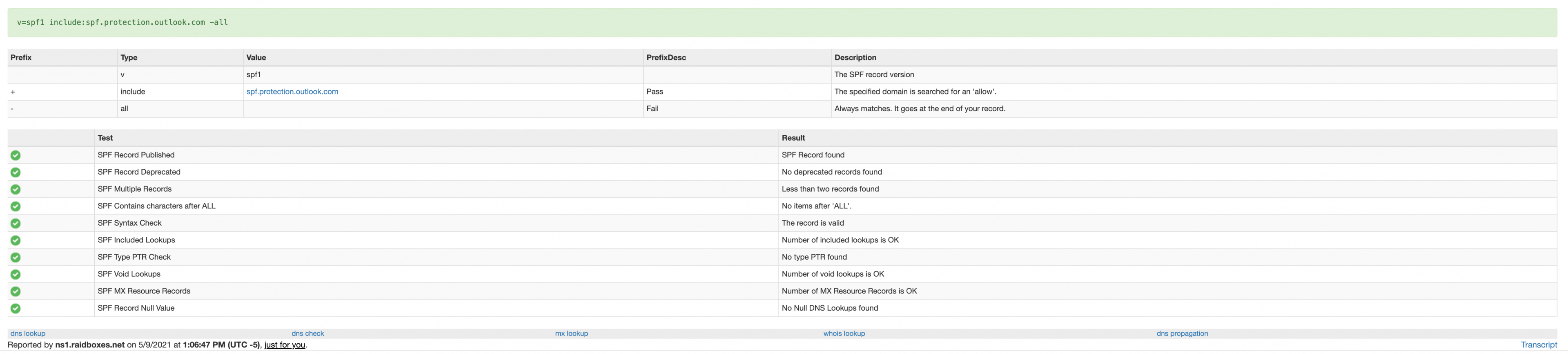Click the Test column header

[105, 138]
